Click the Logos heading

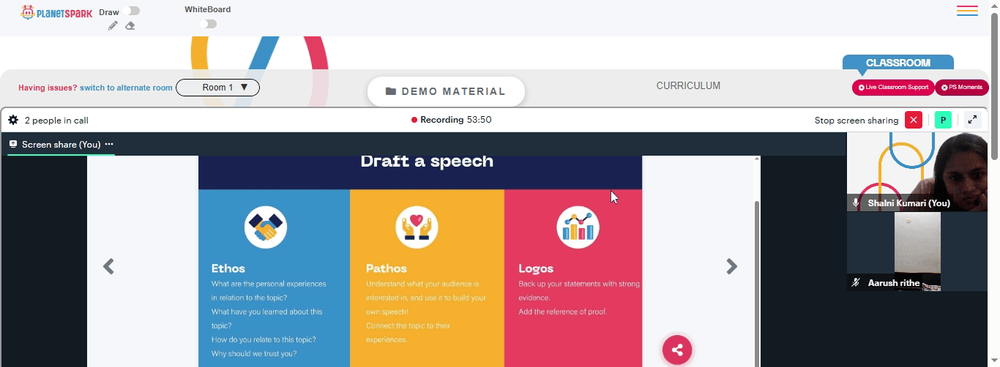pos(536,269)
